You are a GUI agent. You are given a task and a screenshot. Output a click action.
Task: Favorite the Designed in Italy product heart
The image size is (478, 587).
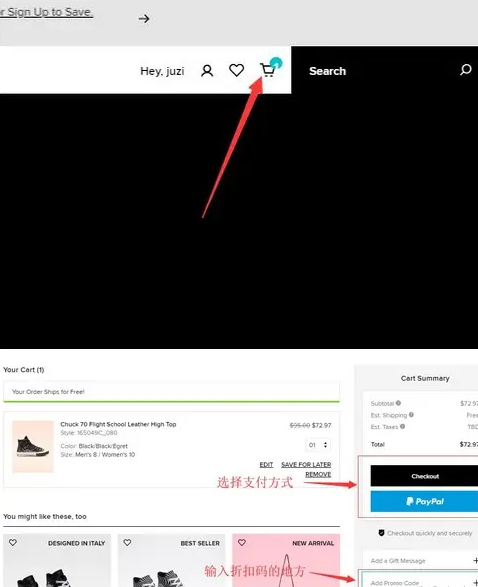pos(13,542)
